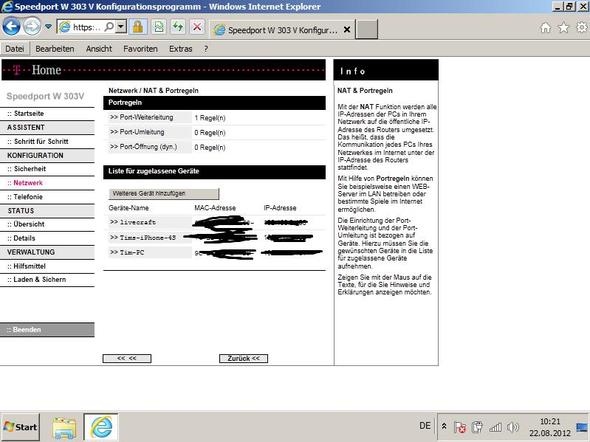The height and width of the screenshot is (442, 590).
Task: Refresh the page with green arrows
Action: pyautogui.click(x=178, y=27)
